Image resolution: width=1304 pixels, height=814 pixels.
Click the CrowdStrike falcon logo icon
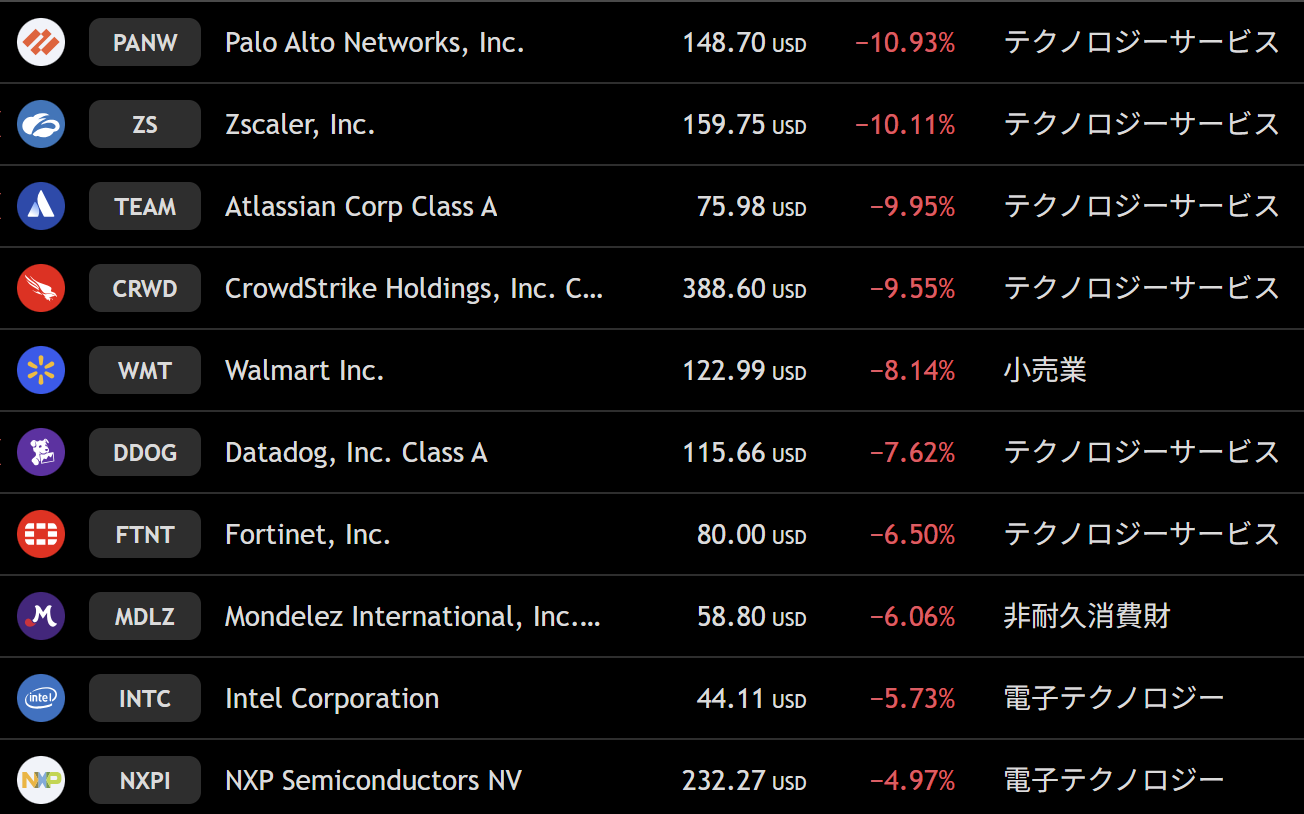[41, 289]
